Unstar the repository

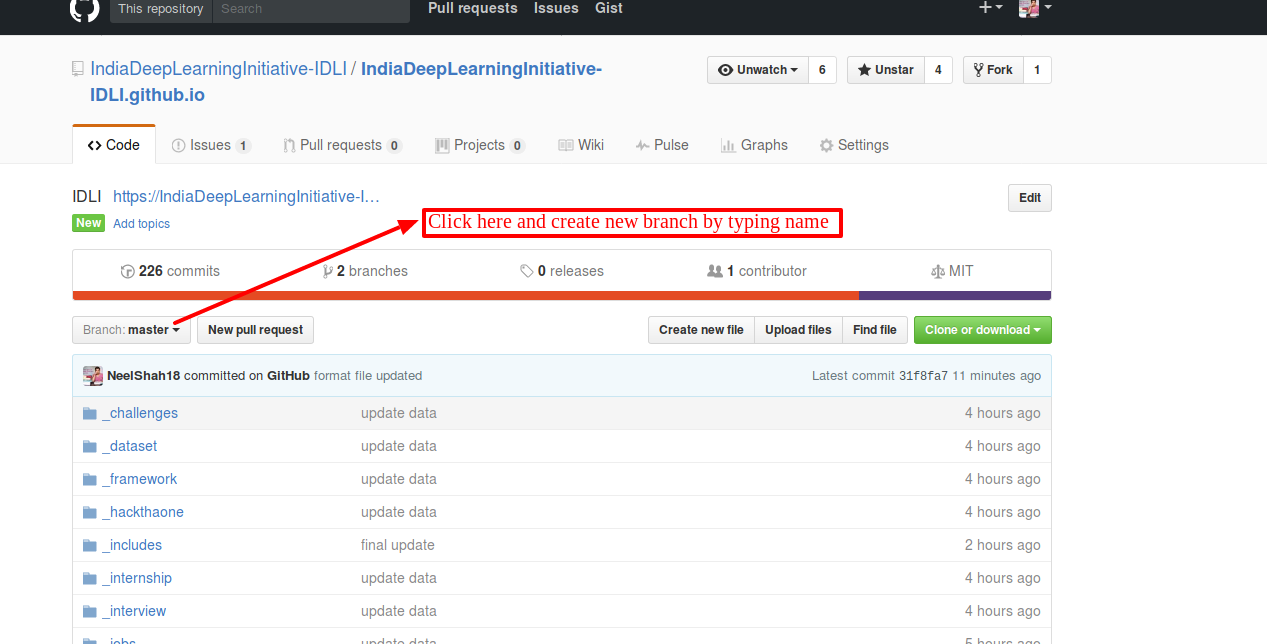point(885,70)
